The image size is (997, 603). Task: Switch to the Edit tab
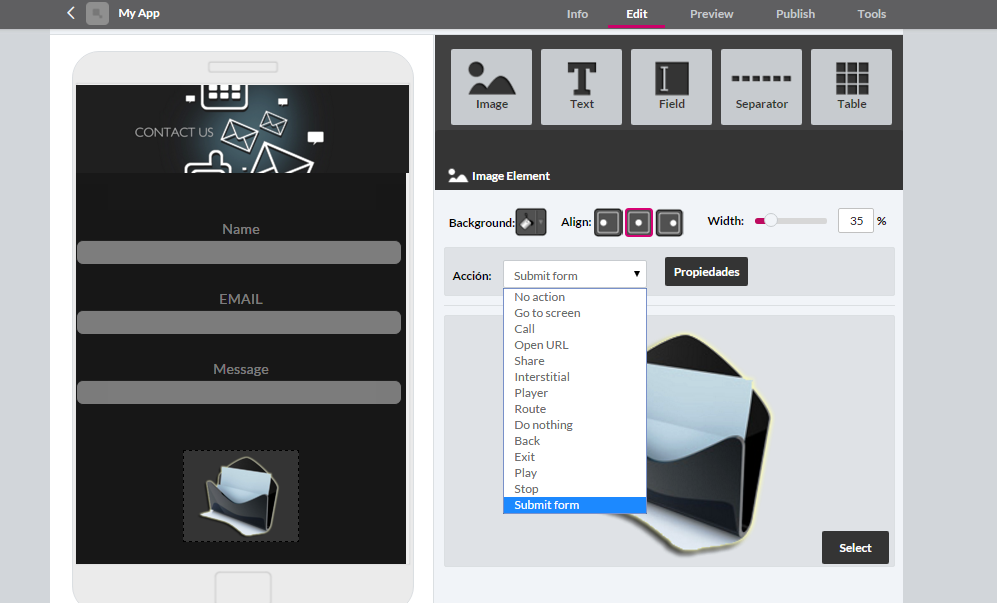[x=636, y=14]
